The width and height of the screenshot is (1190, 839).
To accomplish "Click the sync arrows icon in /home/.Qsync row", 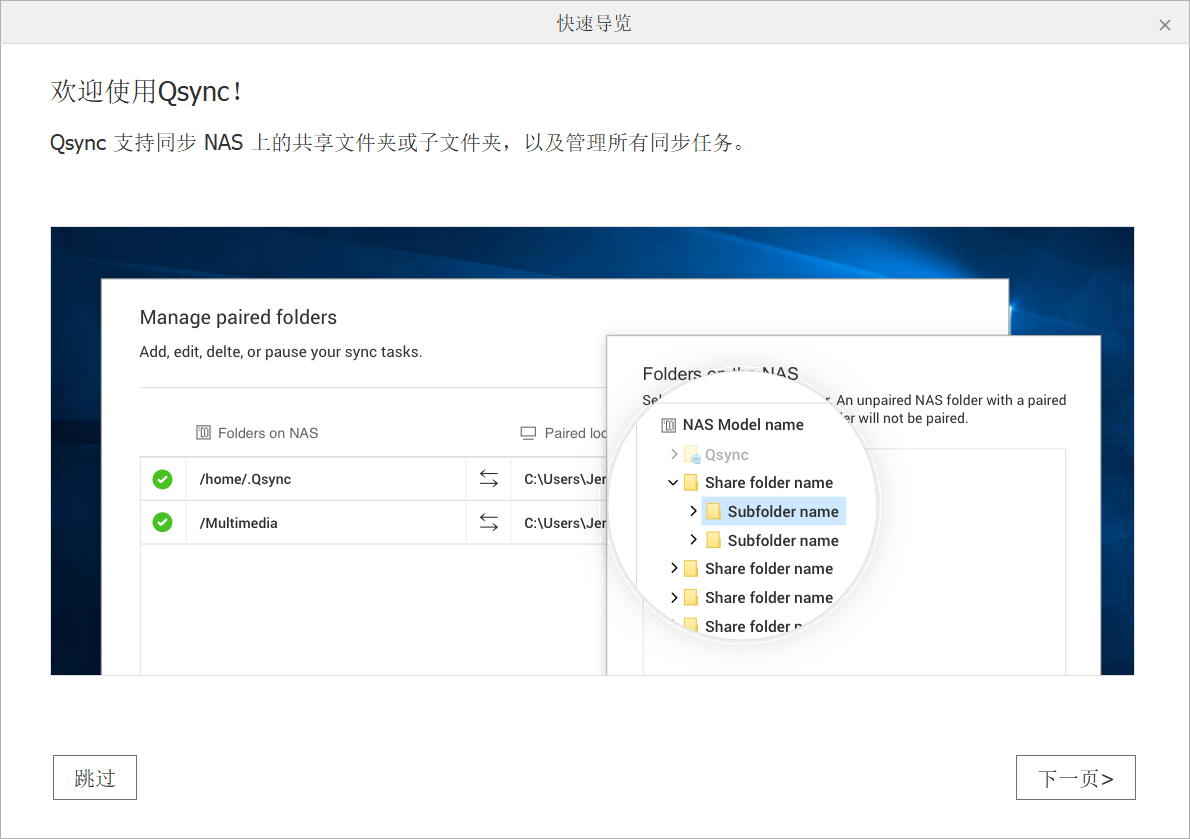I will tap(489, 479).
